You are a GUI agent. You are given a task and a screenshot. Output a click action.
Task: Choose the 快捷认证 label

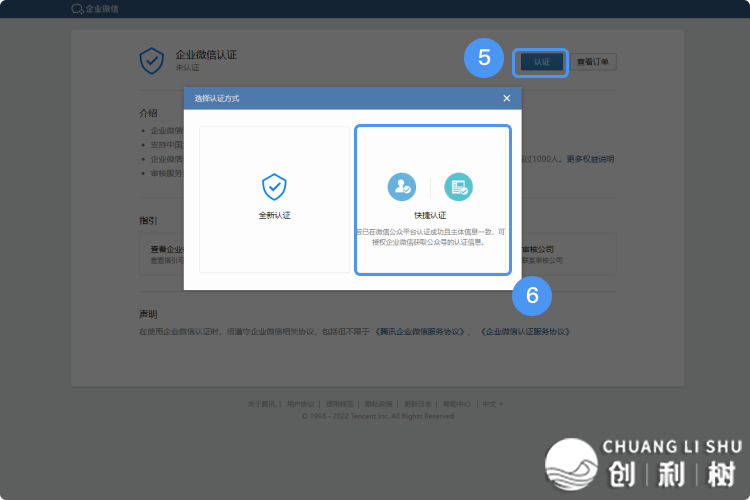tap(430, 215)
